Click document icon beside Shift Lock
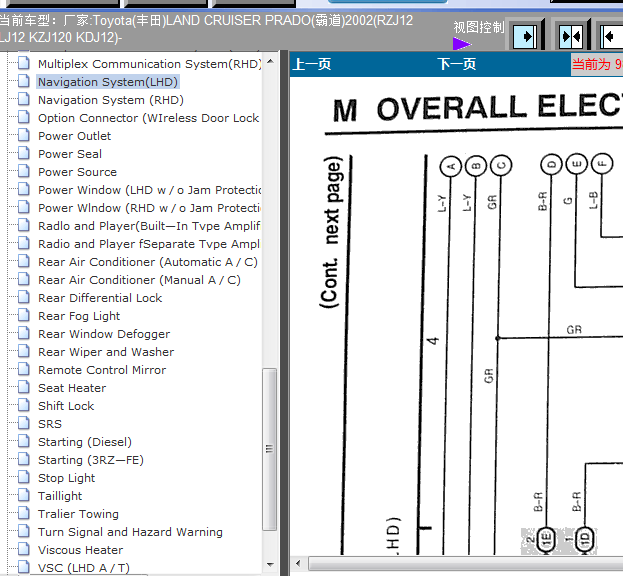The width and height of the screenshot is (623, 576). click(x=24, y=405)
